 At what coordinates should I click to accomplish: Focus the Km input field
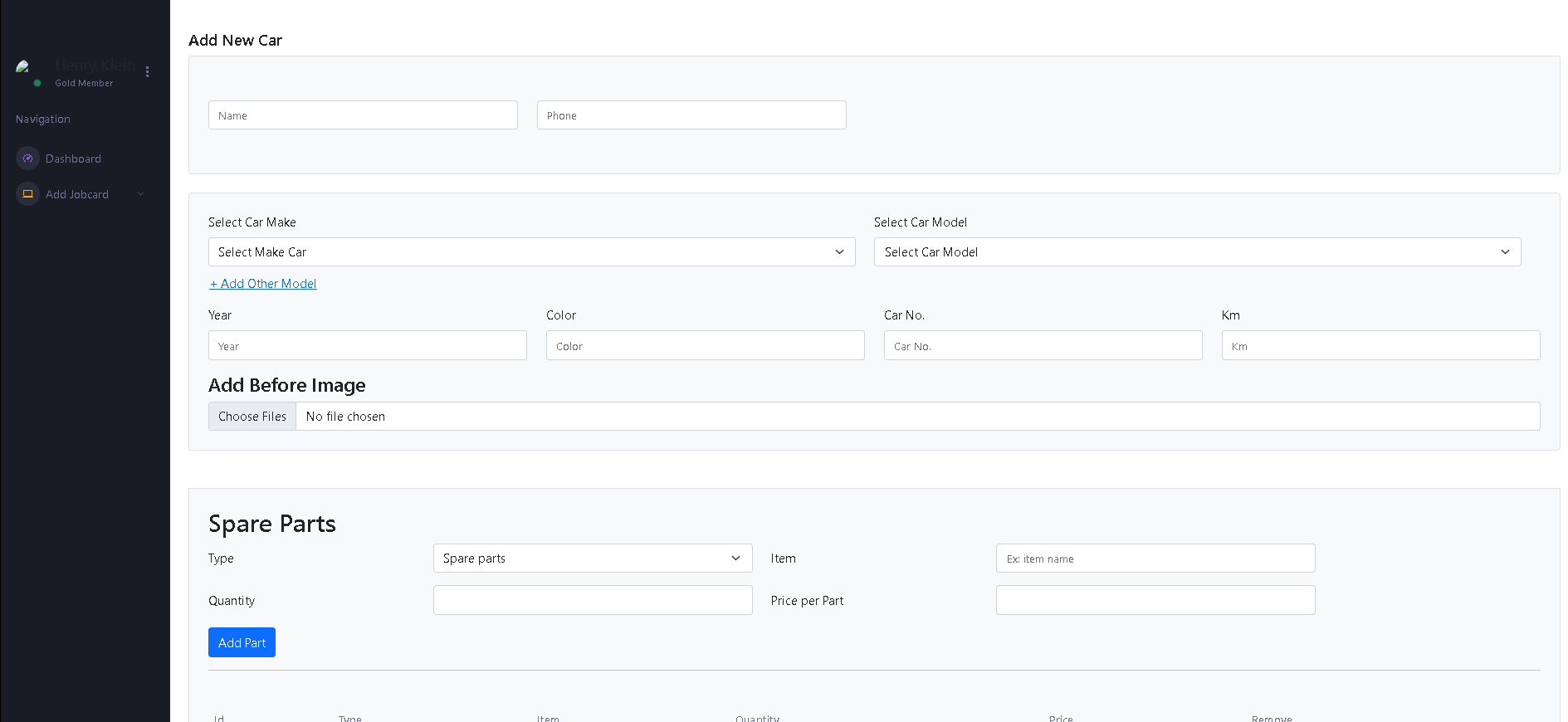(x=1380, y=346)
